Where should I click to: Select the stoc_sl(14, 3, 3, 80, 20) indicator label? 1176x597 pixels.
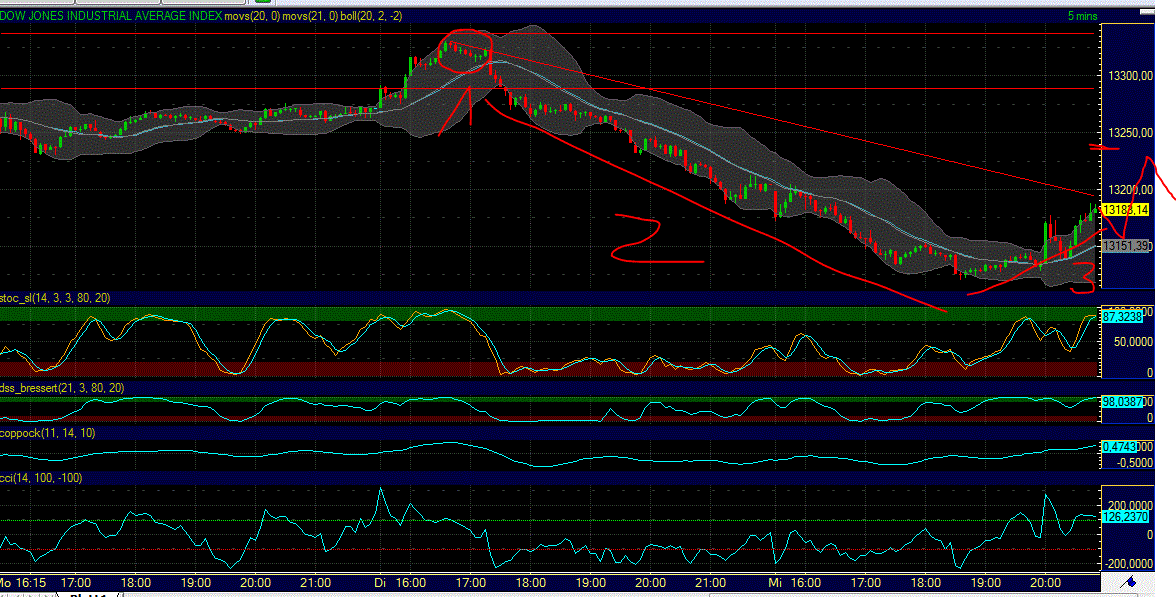(x=55, y=297)
